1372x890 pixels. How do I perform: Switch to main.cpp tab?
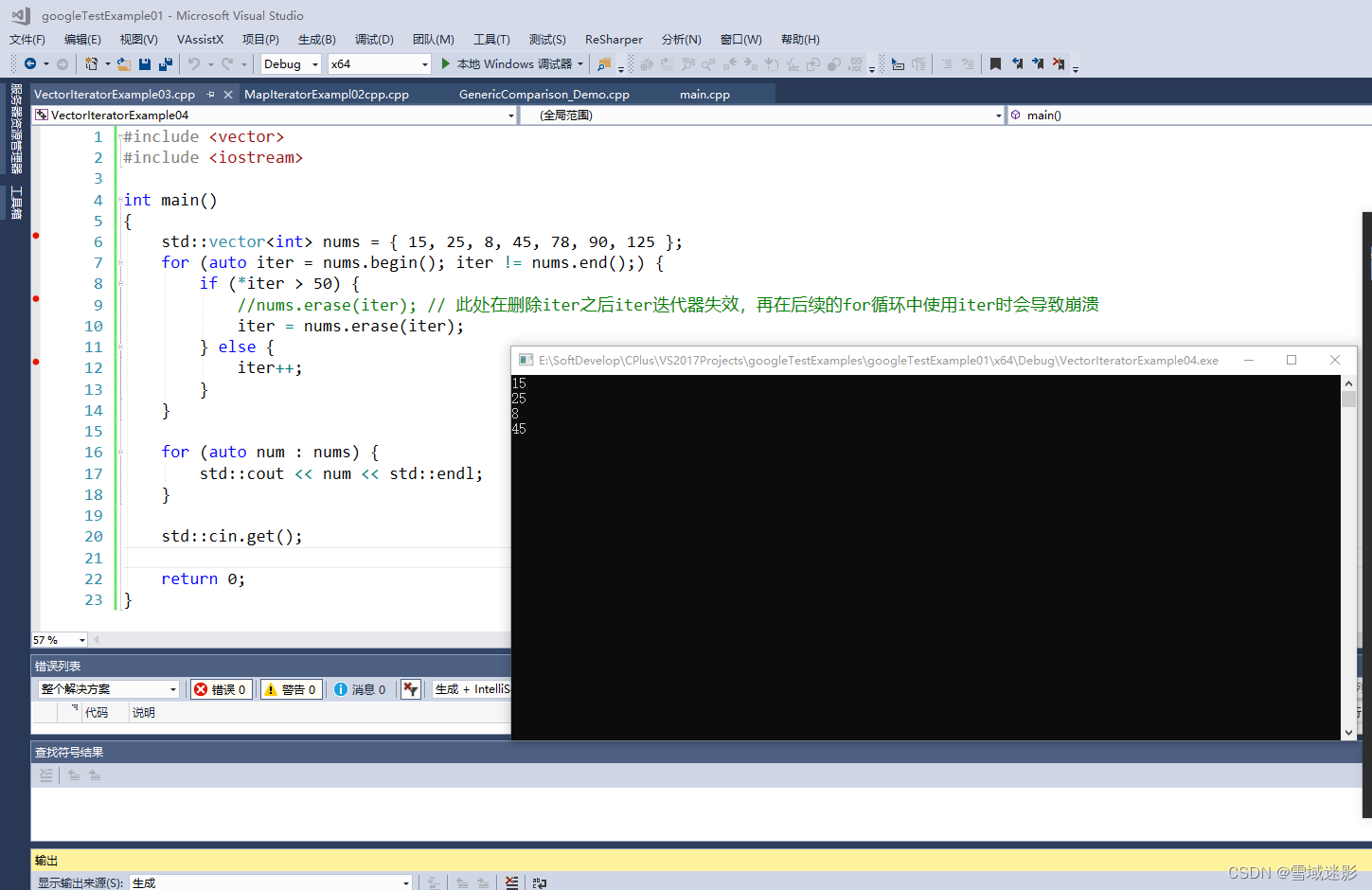[704, 94]
